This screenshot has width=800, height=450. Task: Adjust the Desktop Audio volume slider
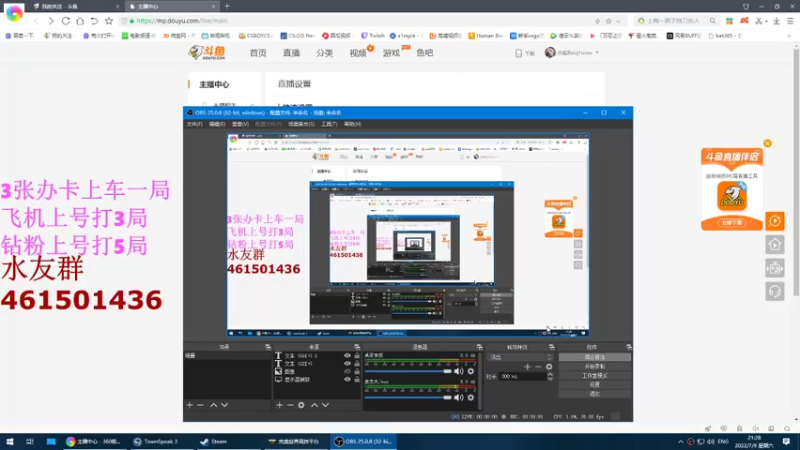coord(408,371)
